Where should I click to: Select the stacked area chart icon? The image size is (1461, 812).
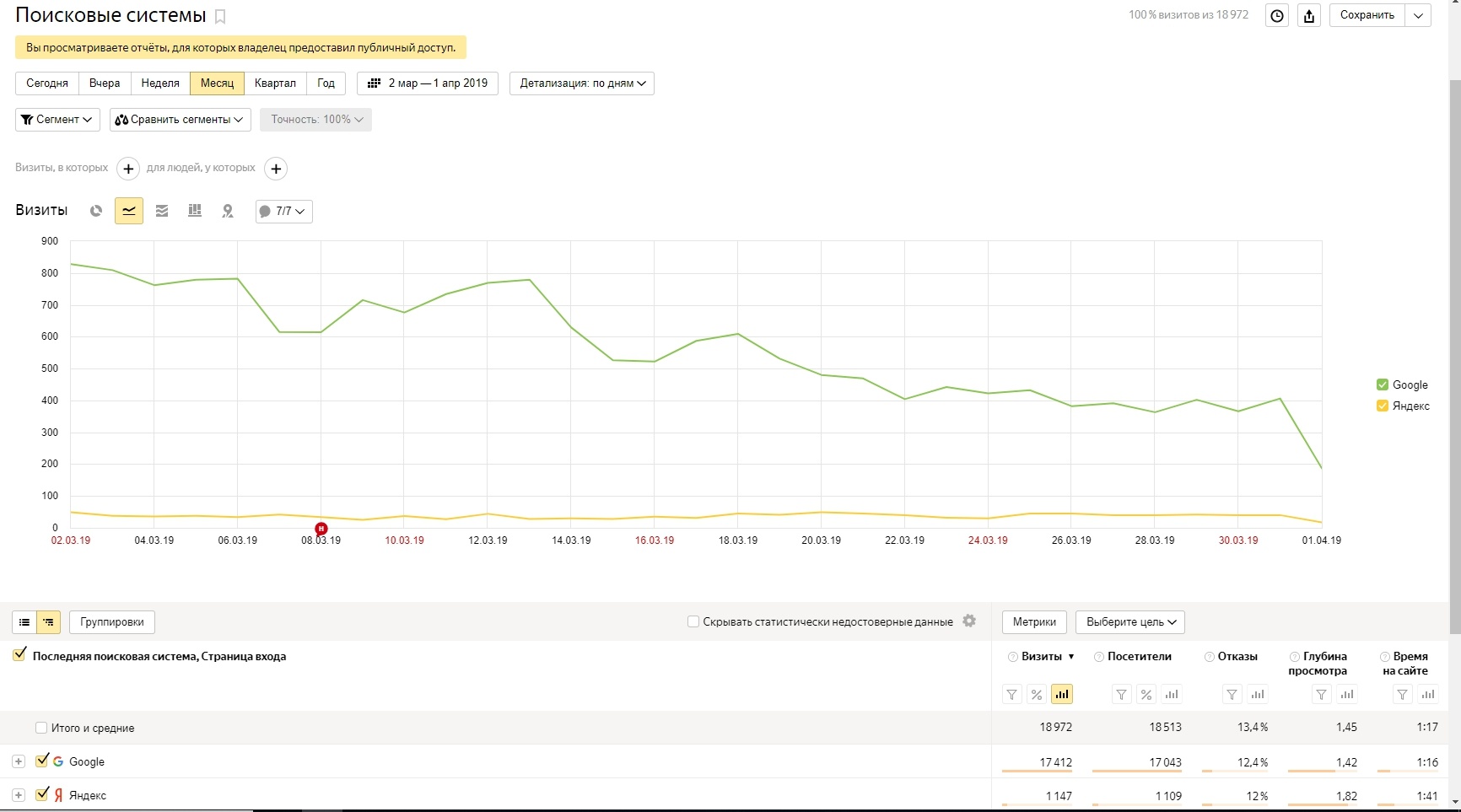tap(162, 211)
